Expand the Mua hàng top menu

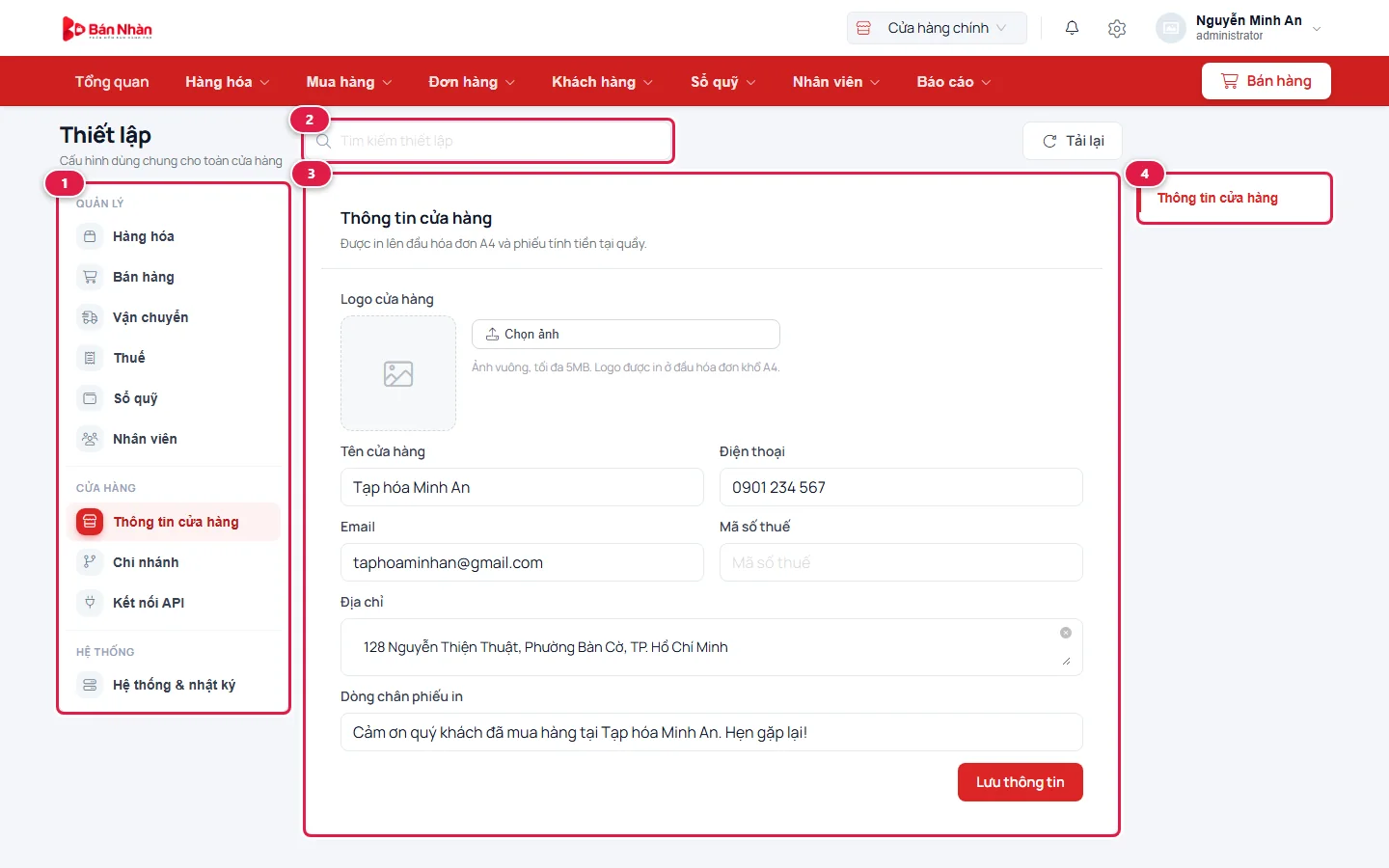349,82
